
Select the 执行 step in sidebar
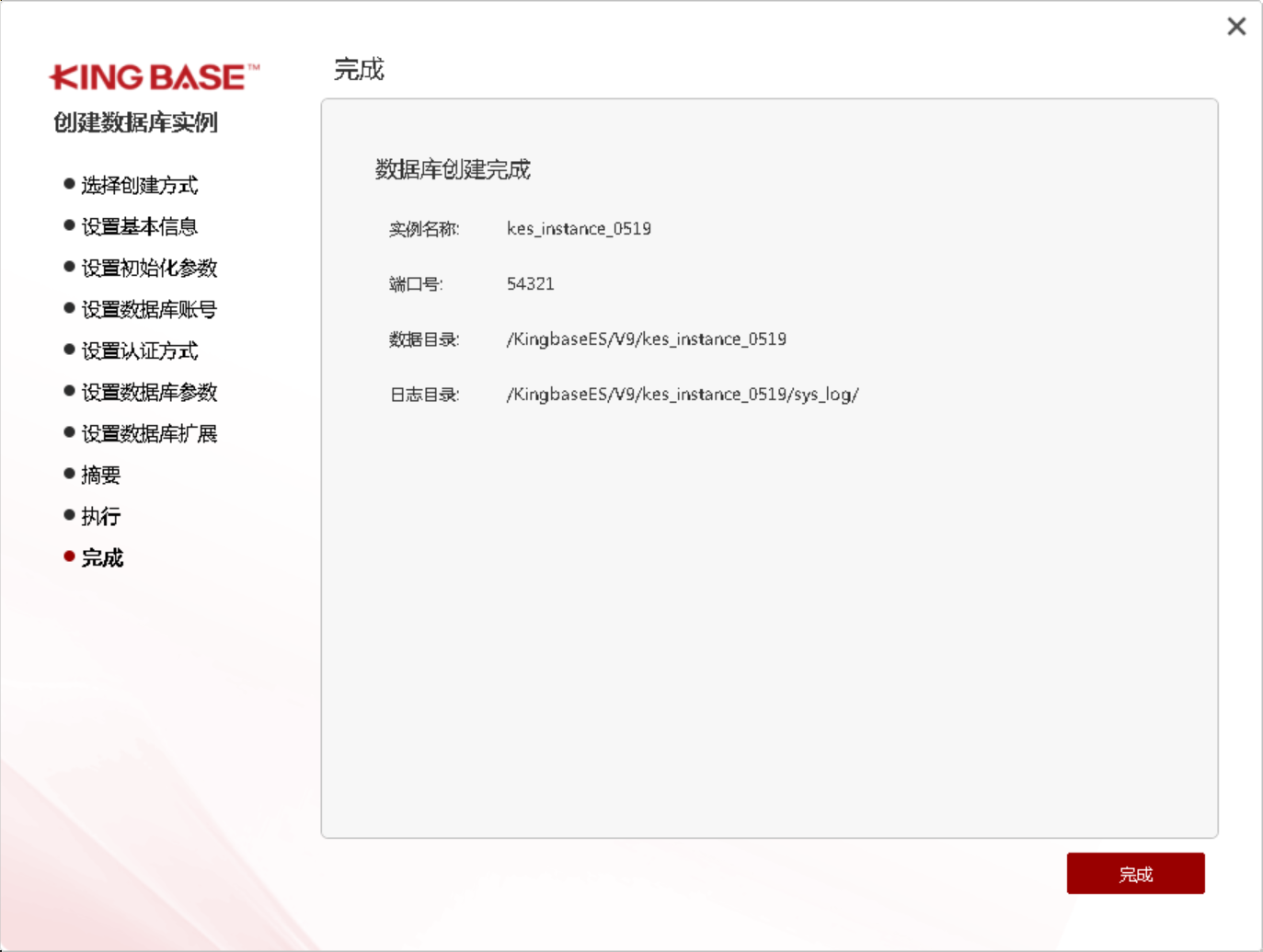[100, 516]
